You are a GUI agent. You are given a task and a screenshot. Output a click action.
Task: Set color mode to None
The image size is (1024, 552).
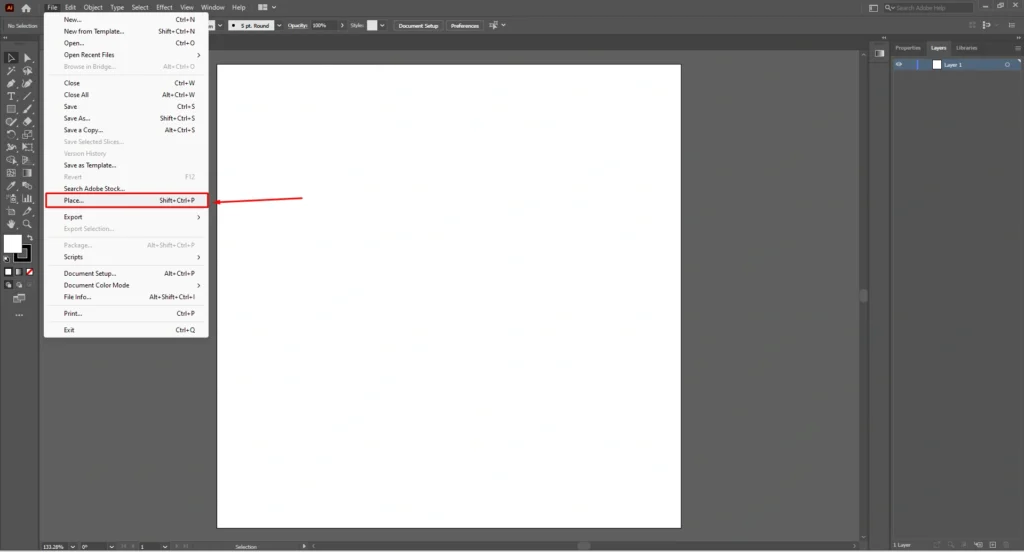click(29, 272)
